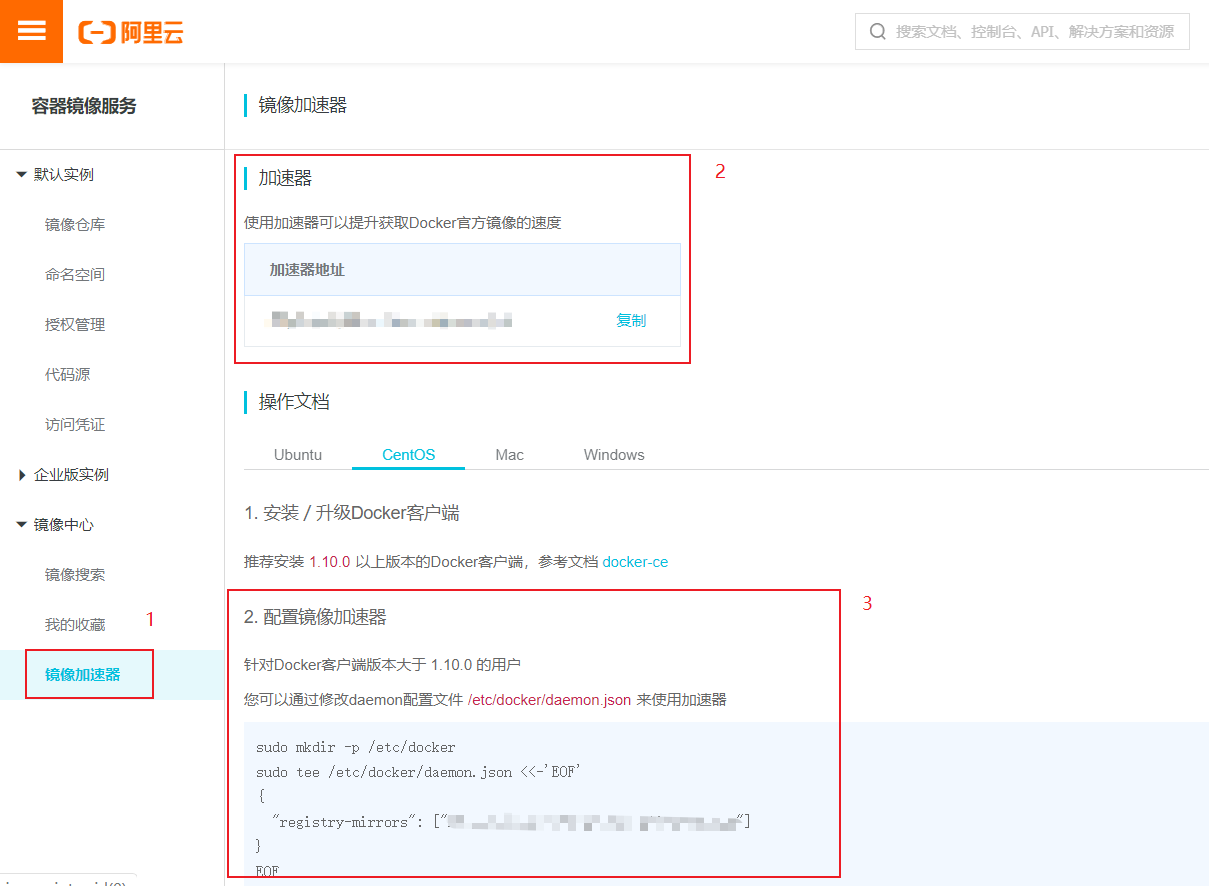Switch to the CentOS tab

coord(409,455)
